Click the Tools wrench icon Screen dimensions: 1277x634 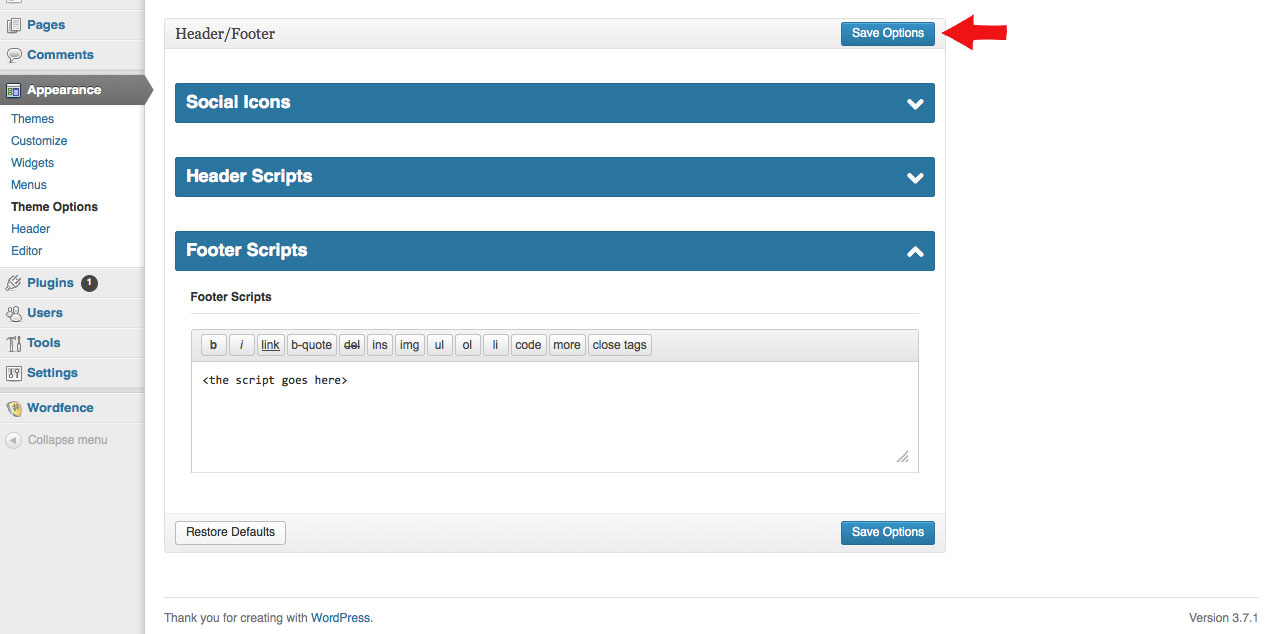(x=14, y=343)
